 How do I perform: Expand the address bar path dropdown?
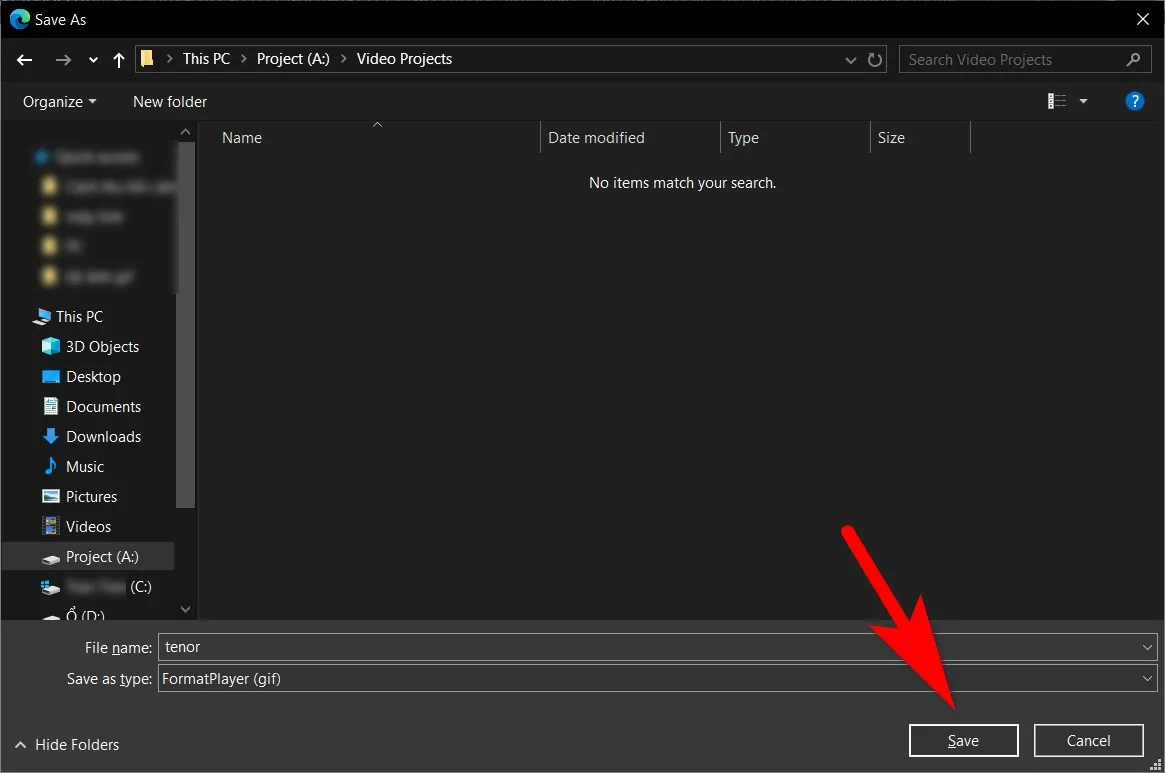851,60
